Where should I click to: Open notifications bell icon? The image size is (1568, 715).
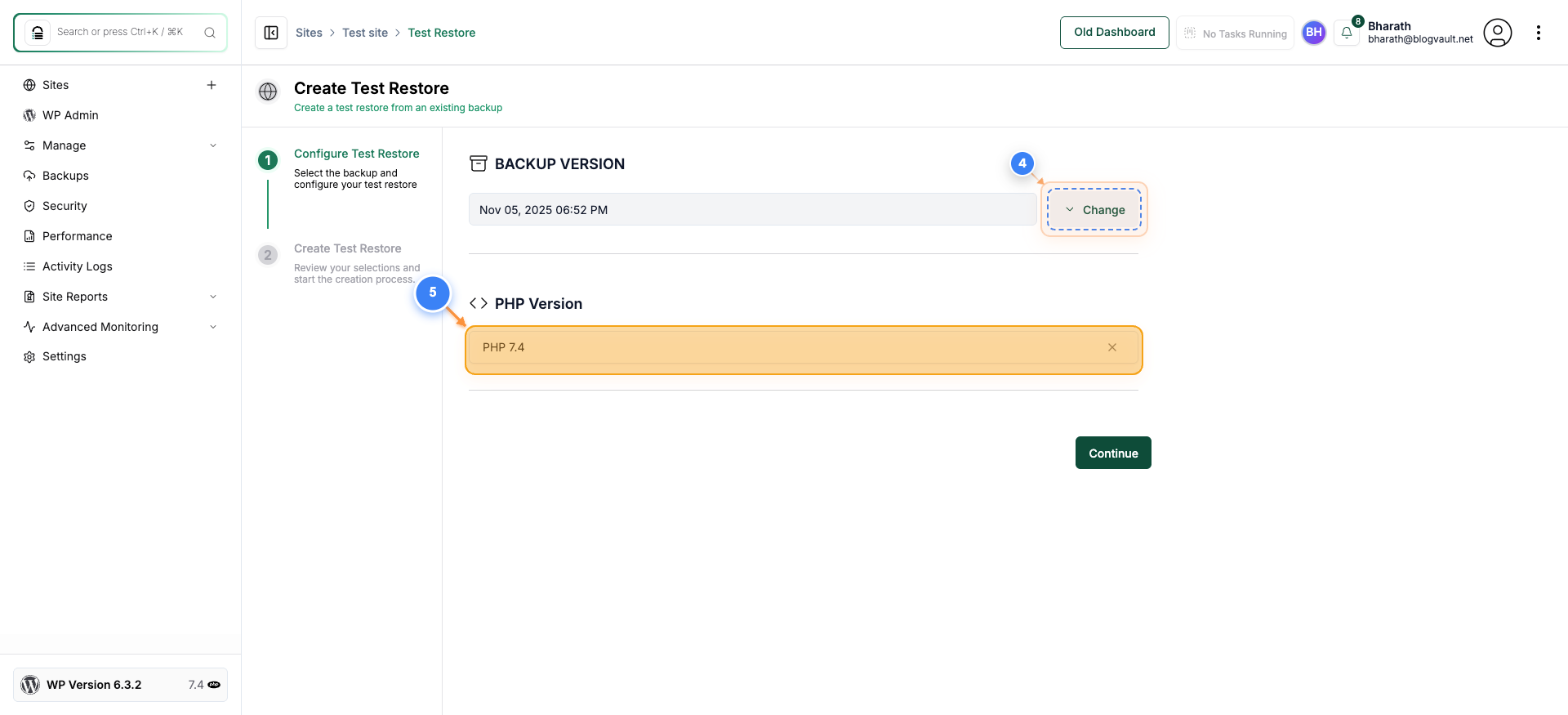(1347, 33)
